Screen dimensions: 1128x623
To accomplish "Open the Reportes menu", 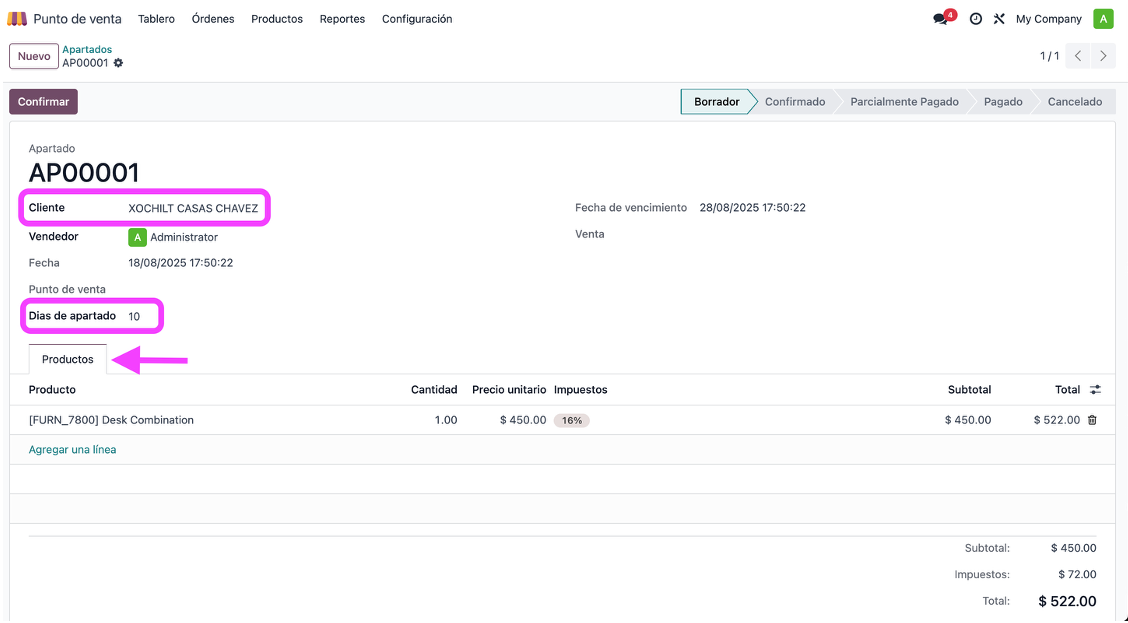I will (x=342, y=19).
